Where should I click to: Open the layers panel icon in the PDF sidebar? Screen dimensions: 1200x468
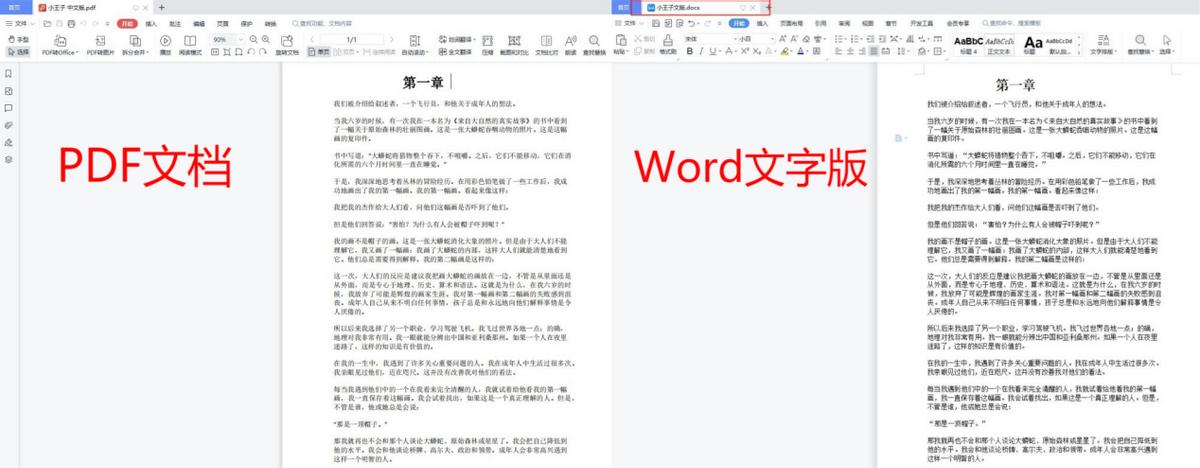click(x=8, y=159)
